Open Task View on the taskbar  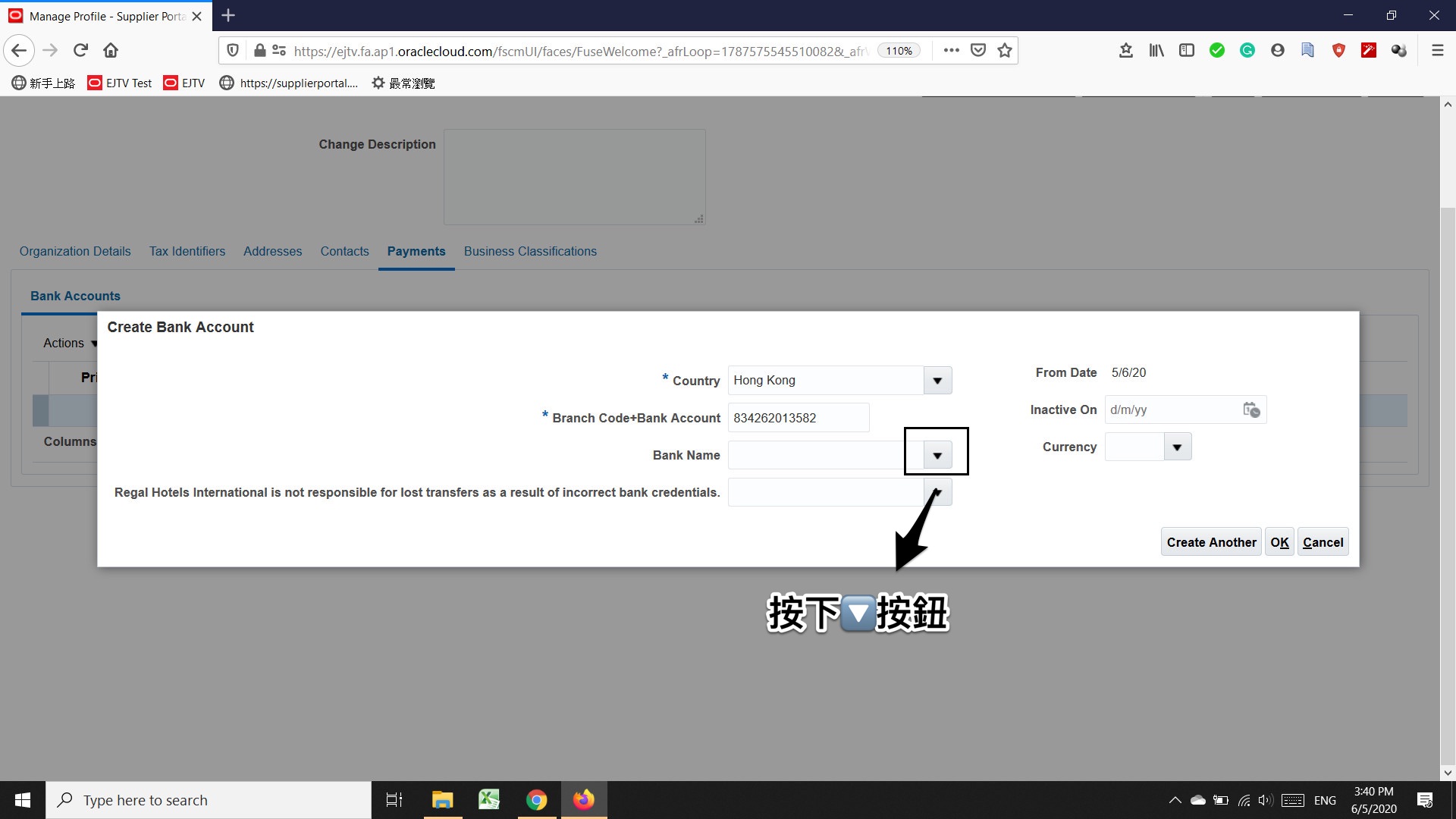point(394,800)
